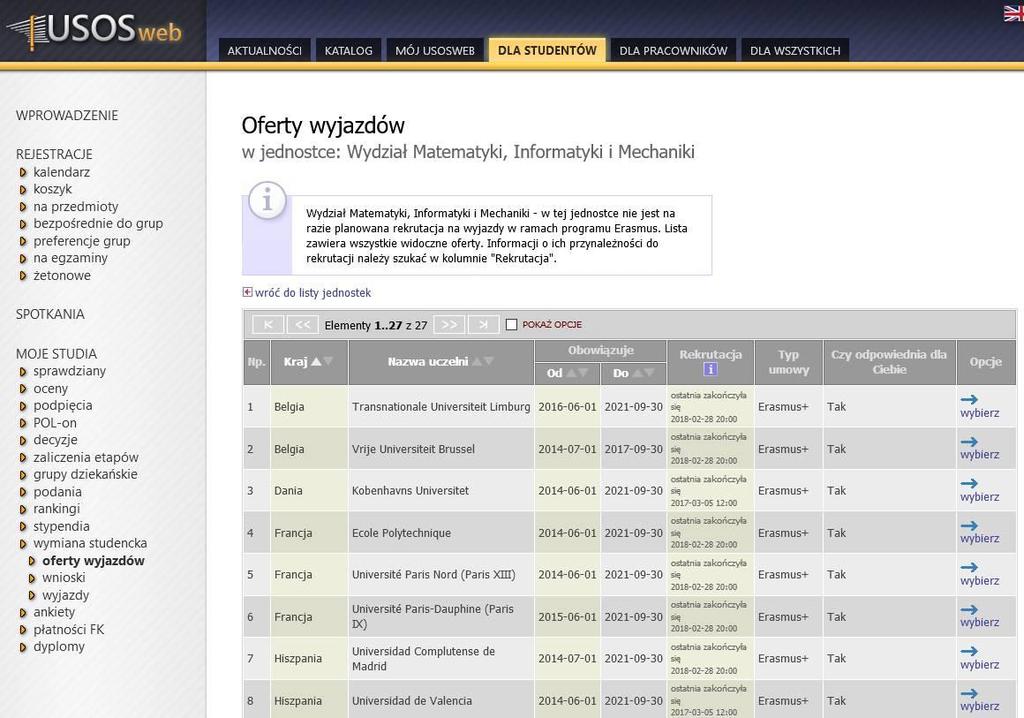Select the DLA STUDENTÓW tab
This screenshot has height=718, width=1024.
pos(547,50)
